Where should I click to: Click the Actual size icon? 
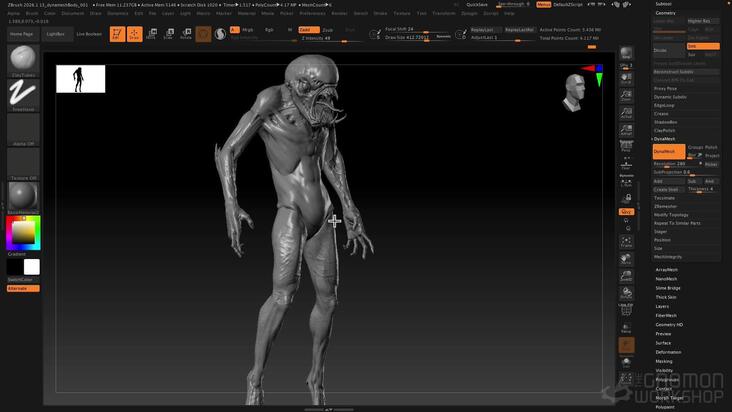click(x=626, y=112)
